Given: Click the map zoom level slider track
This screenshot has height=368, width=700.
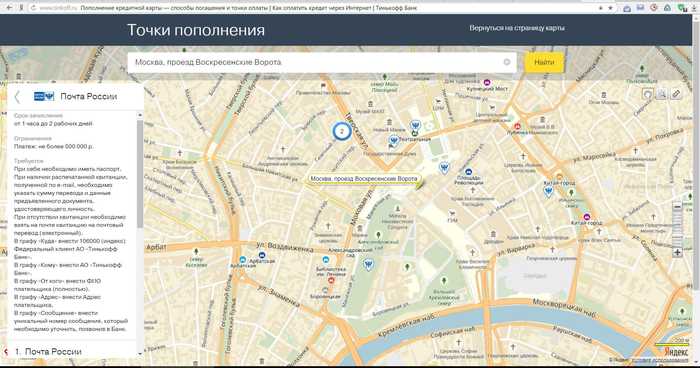Looking at the screenshot, I should click(677, 230).
